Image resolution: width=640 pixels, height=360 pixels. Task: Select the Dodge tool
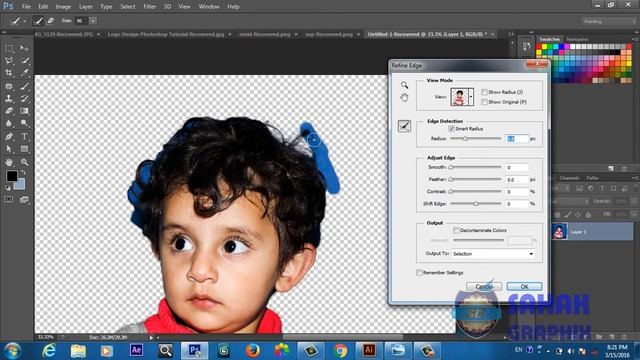pos(24,123)
